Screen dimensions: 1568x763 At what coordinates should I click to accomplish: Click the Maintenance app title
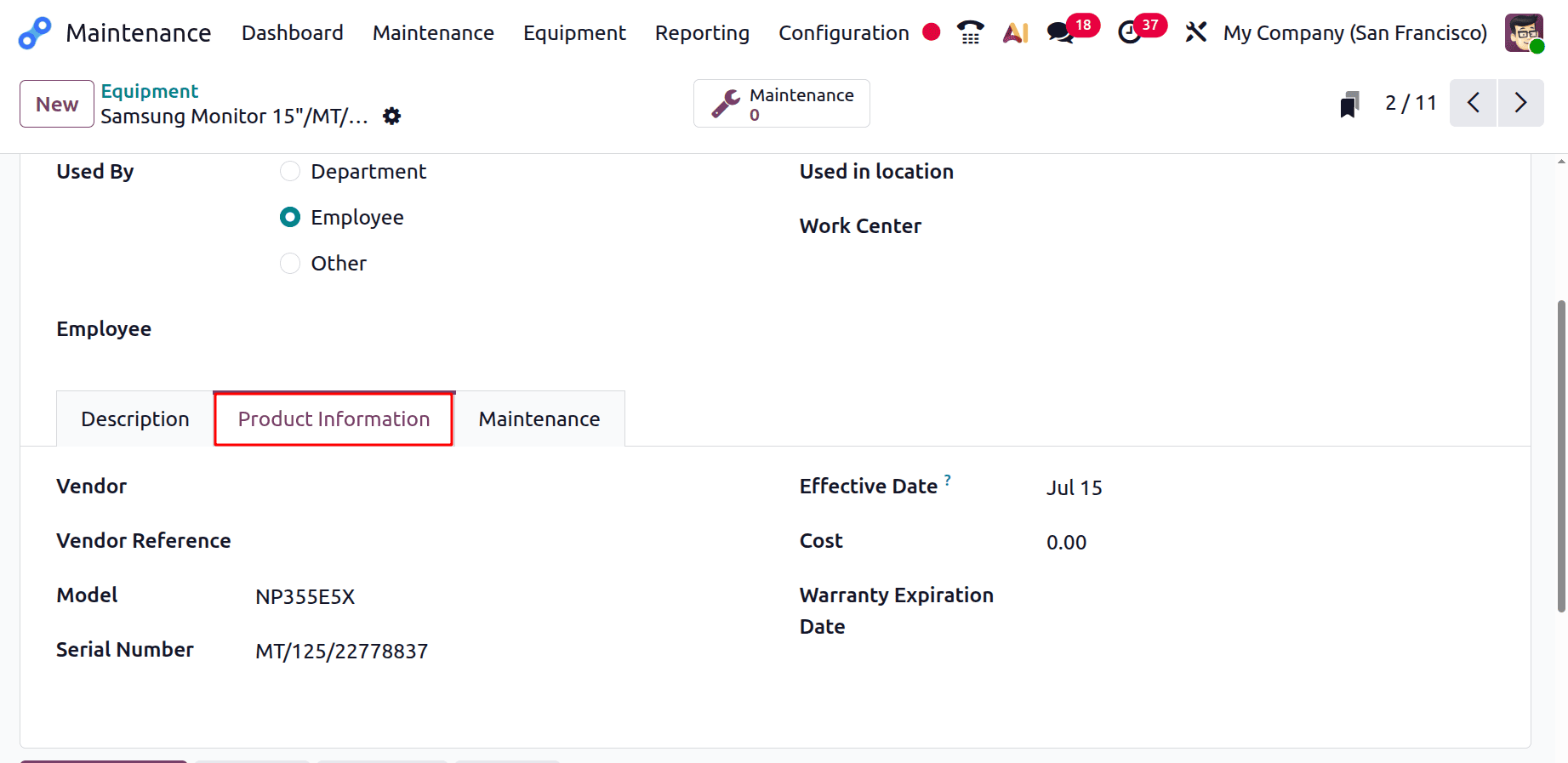click(x=139, y=32)
